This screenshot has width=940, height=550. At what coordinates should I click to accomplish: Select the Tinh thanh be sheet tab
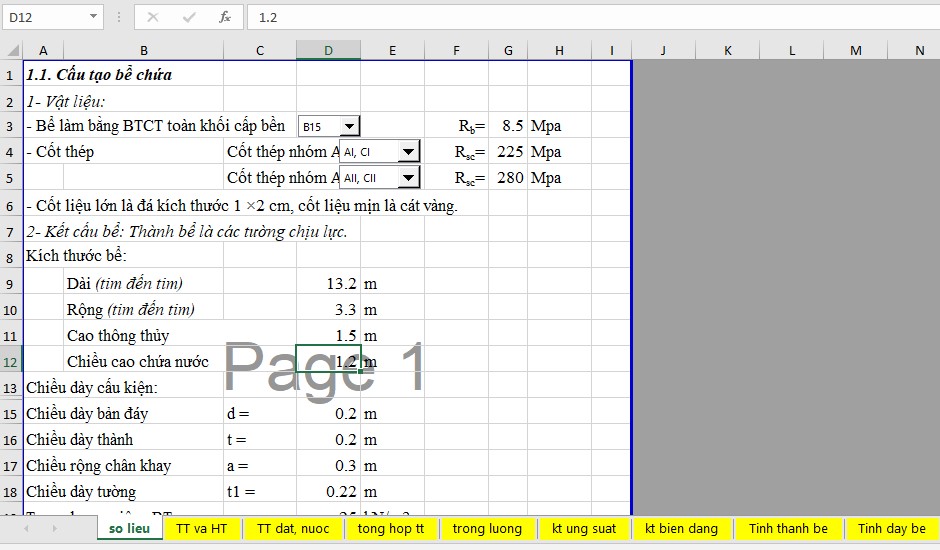click(x=788, y=528)
